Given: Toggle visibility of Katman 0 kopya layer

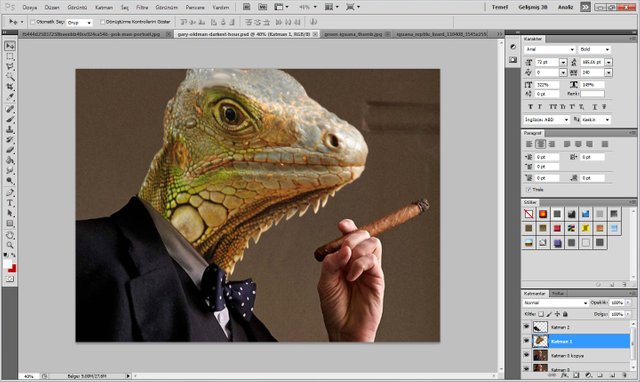Looking at the screenshot, I should click(527, 355).
